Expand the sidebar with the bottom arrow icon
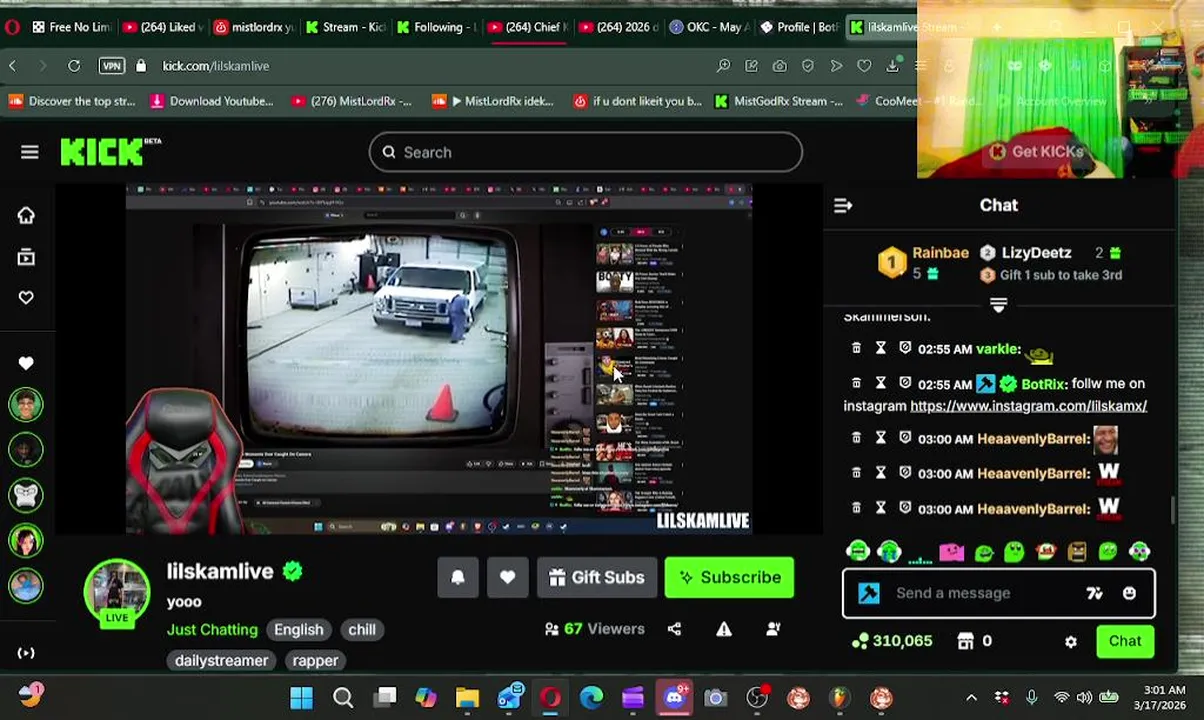 point(27,653)
